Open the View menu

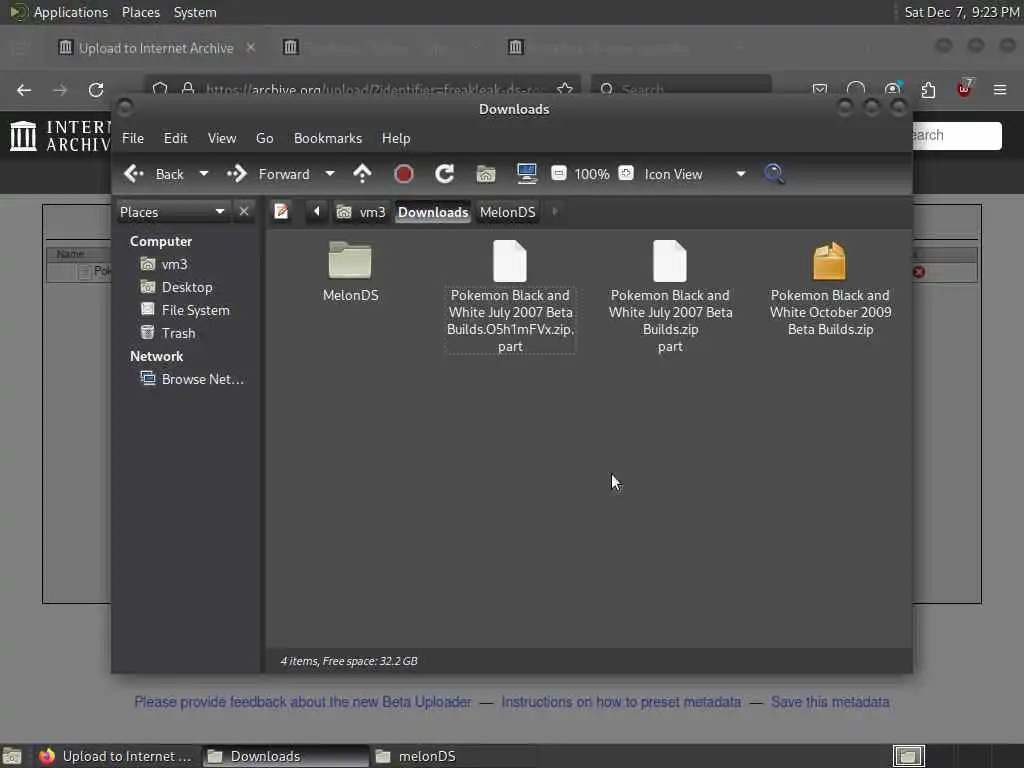222,138
